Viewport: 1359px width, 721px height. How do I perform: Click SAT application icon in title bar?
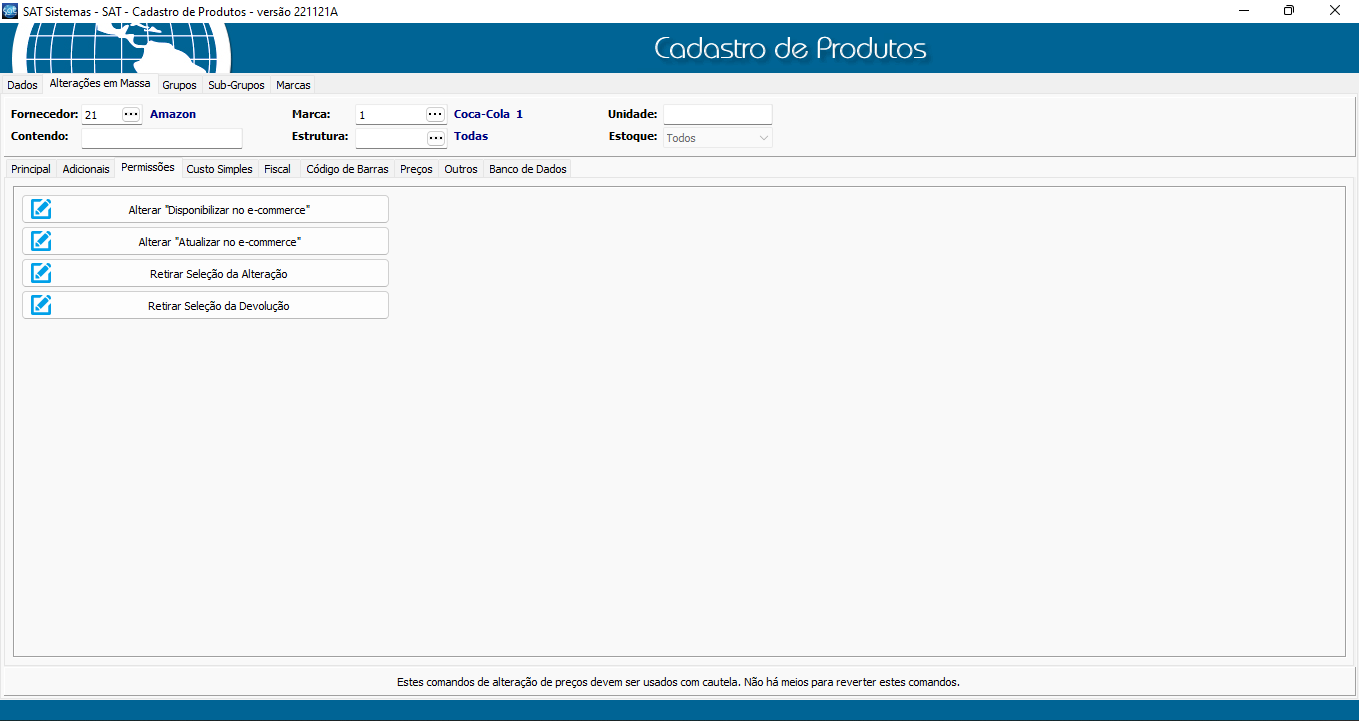coord(11,11)
